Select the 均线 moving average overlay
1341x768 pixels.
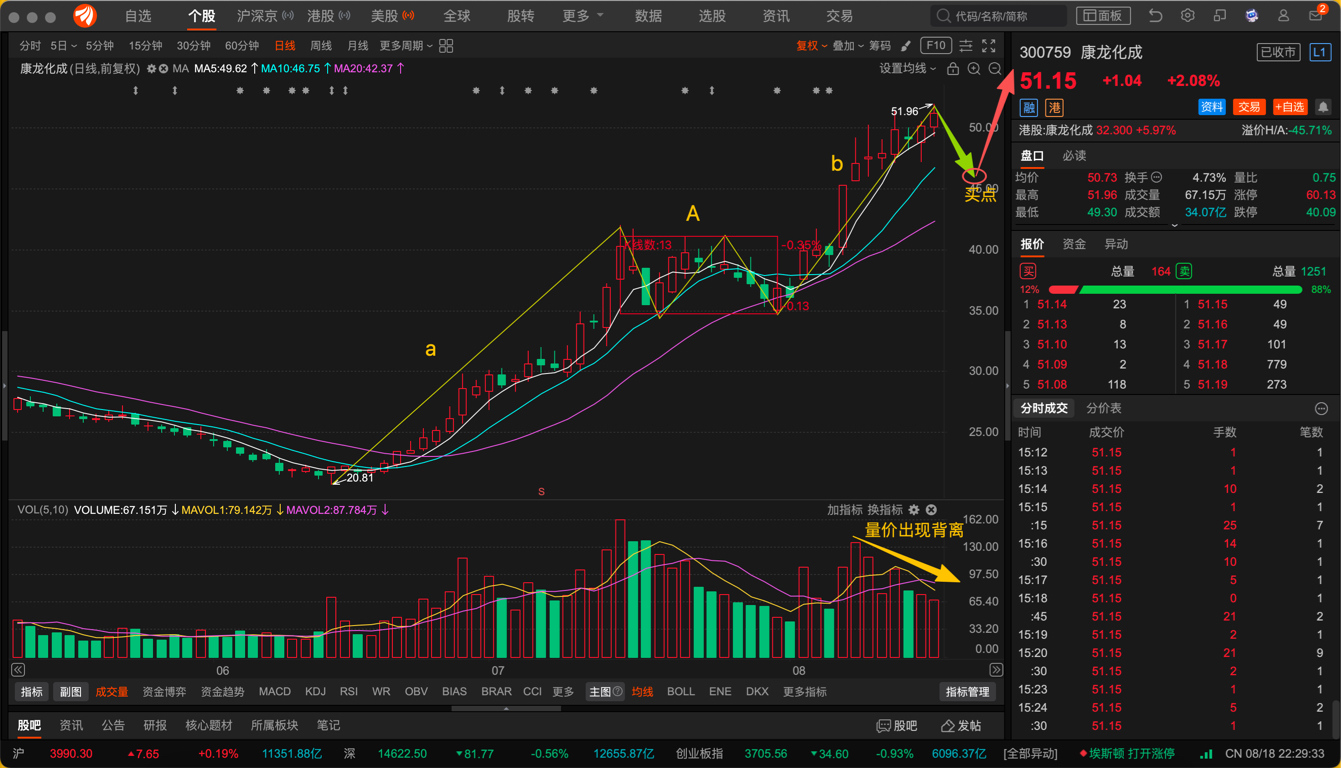coord(642,692)
